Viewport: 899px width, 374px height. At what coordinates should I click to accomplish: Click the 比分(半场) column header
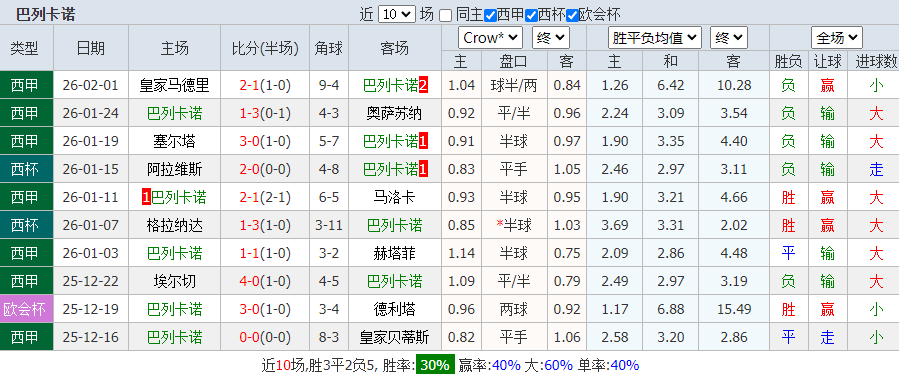pos(265,48)
